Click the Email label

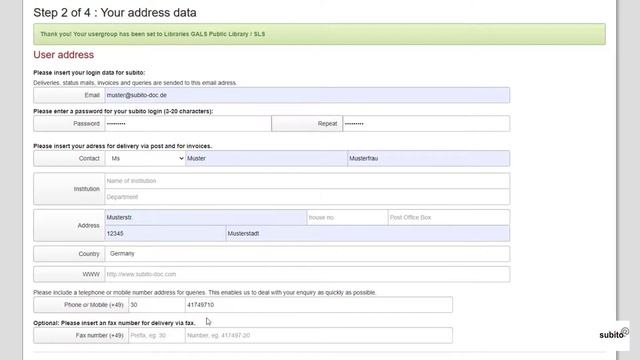tap(69, 95)
